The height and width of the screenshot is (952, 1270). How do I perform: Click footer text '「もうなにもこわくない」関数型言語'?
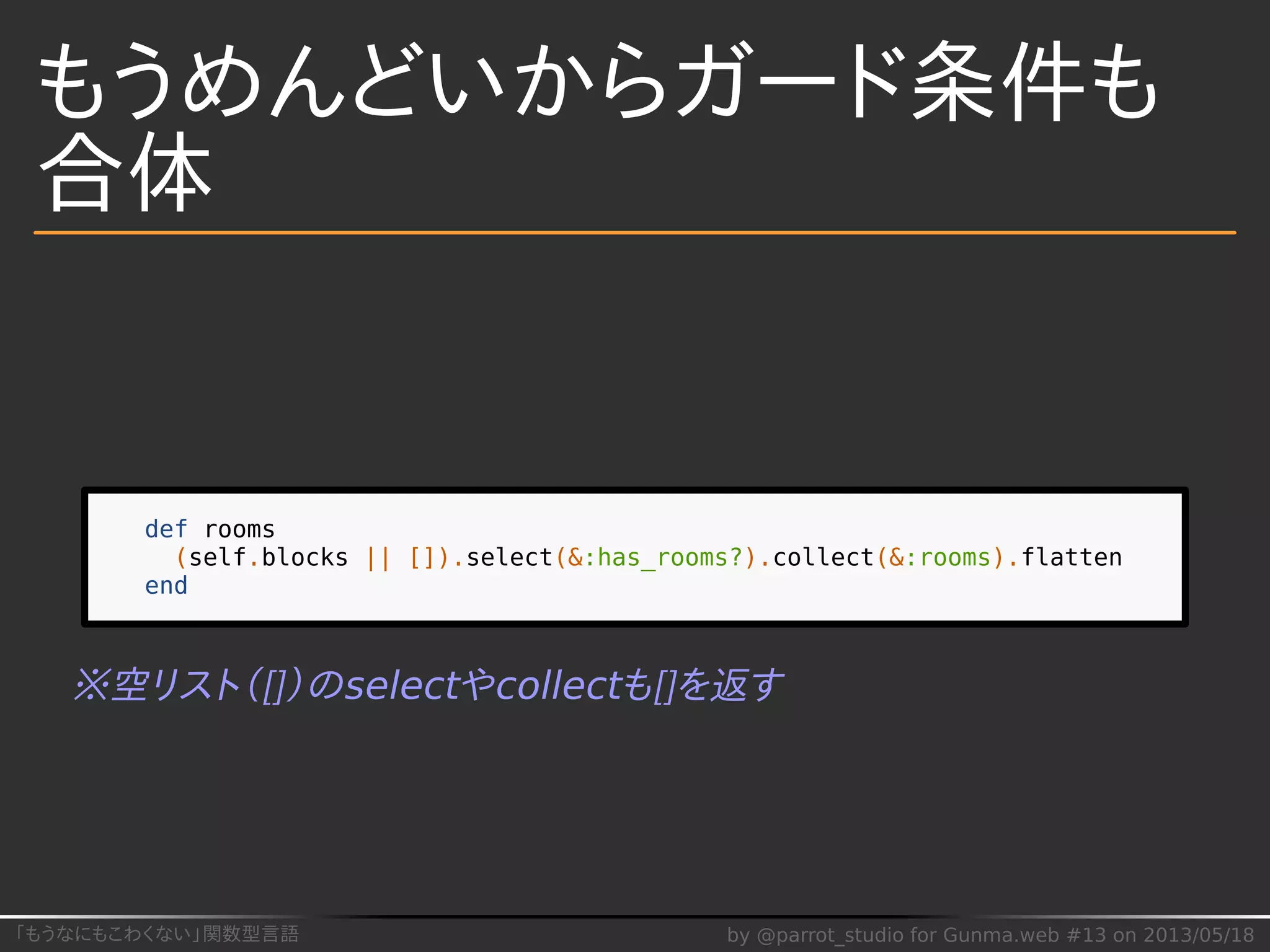[x=156, y=933]
